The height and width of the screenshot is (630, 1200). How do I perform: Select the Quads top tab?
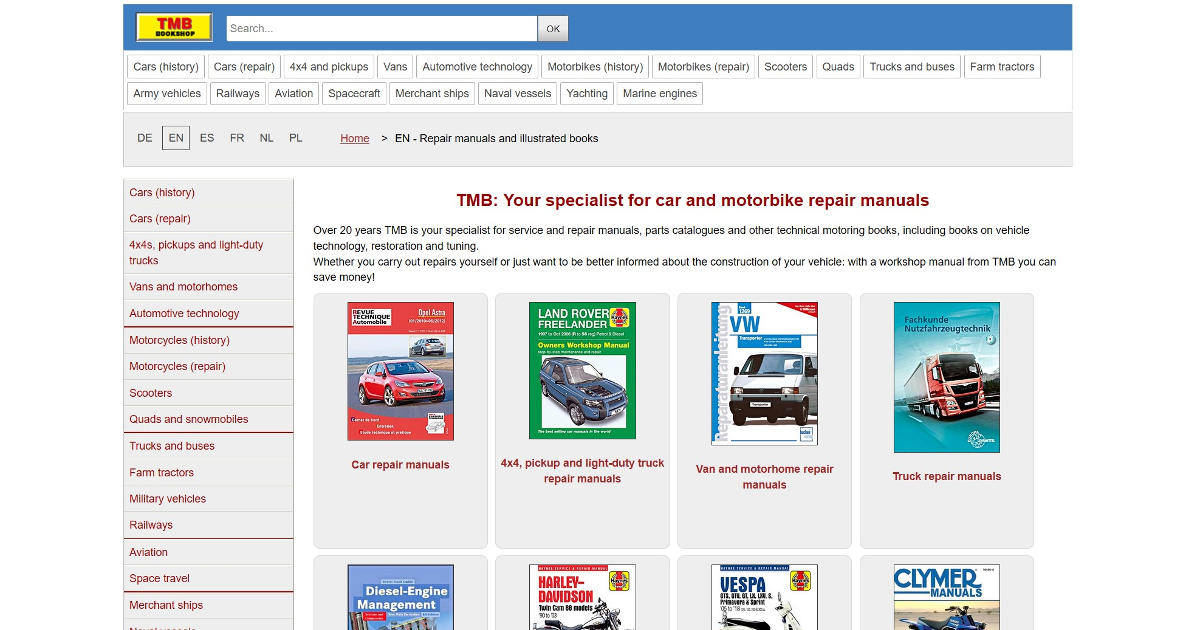(x=838, y=67)
